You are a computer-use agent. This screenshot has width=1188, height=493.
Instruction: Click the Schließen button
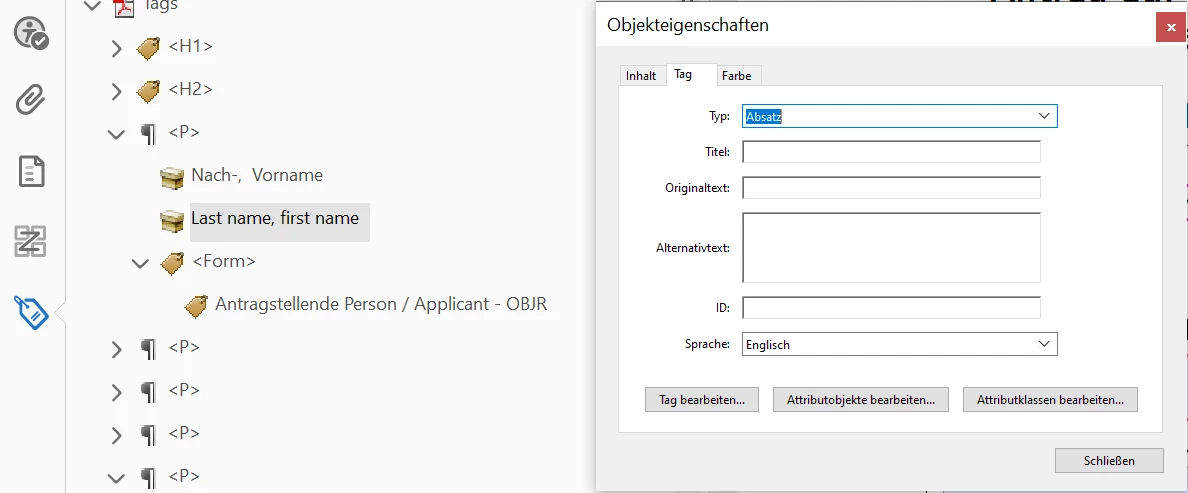tap(1109, 460)
